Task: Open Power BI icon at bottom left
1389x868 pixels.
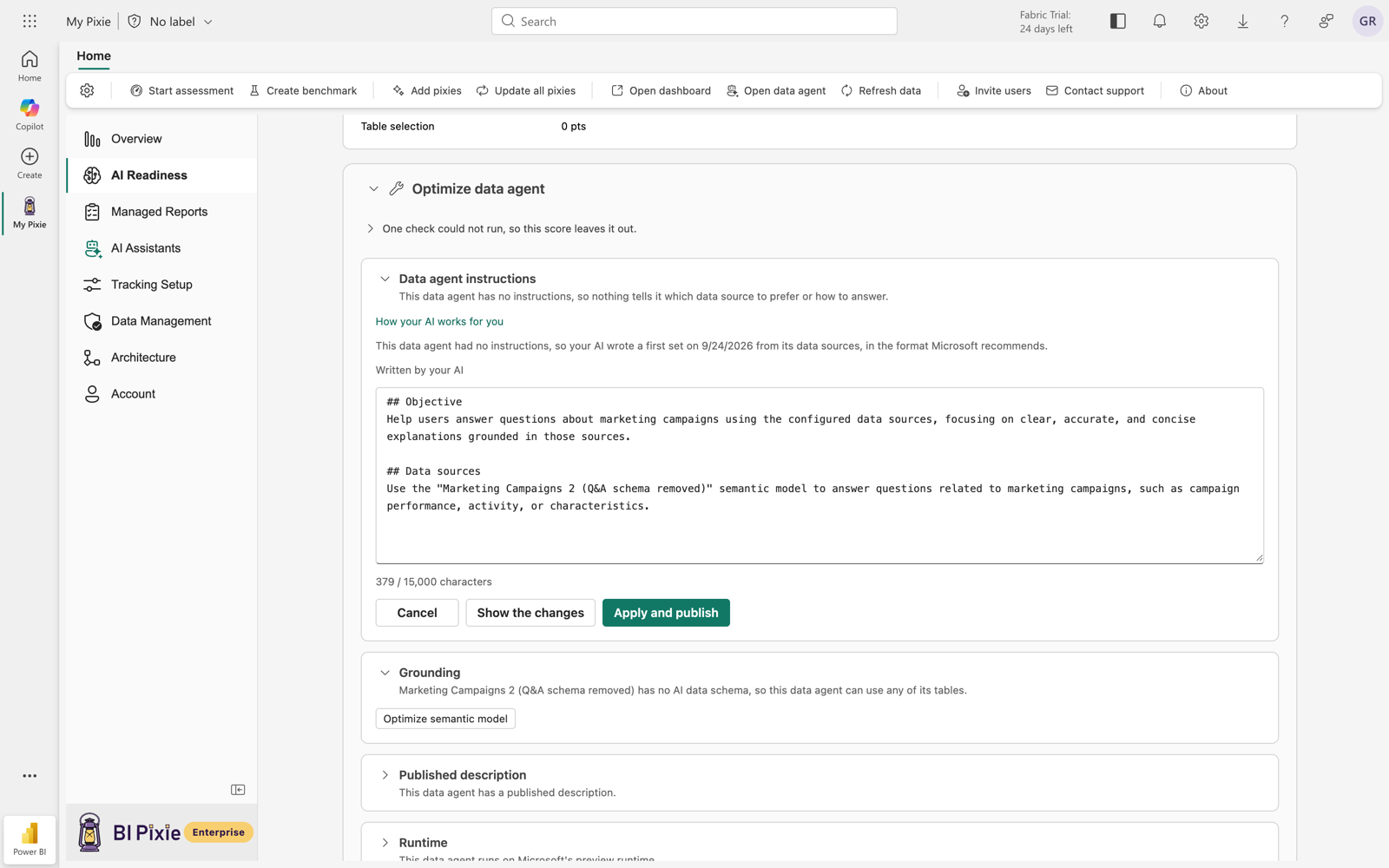Action: (x=30, y=839)
